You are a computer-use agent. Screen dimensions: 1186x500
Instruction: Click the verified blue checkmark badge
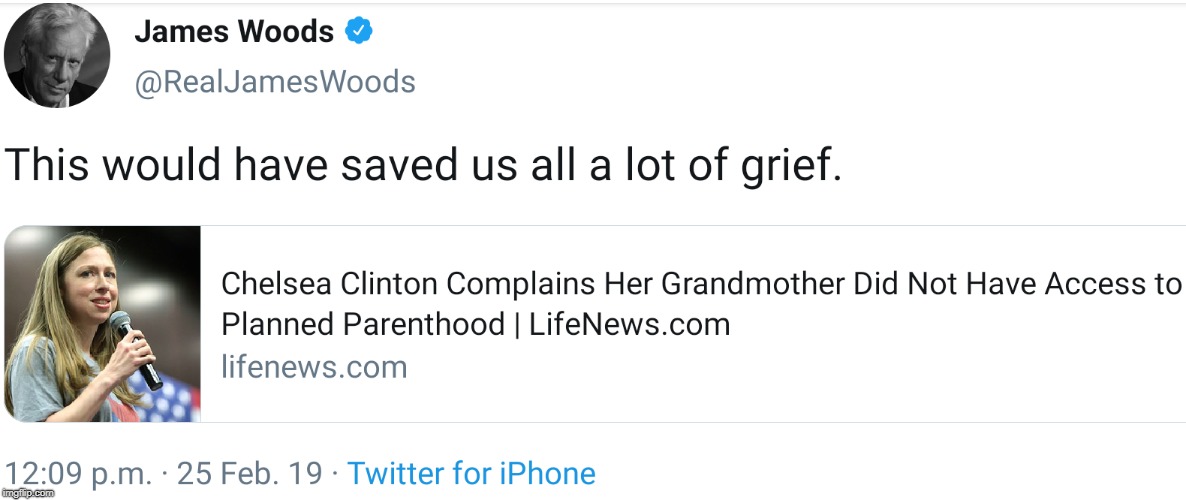click(359, 32)
